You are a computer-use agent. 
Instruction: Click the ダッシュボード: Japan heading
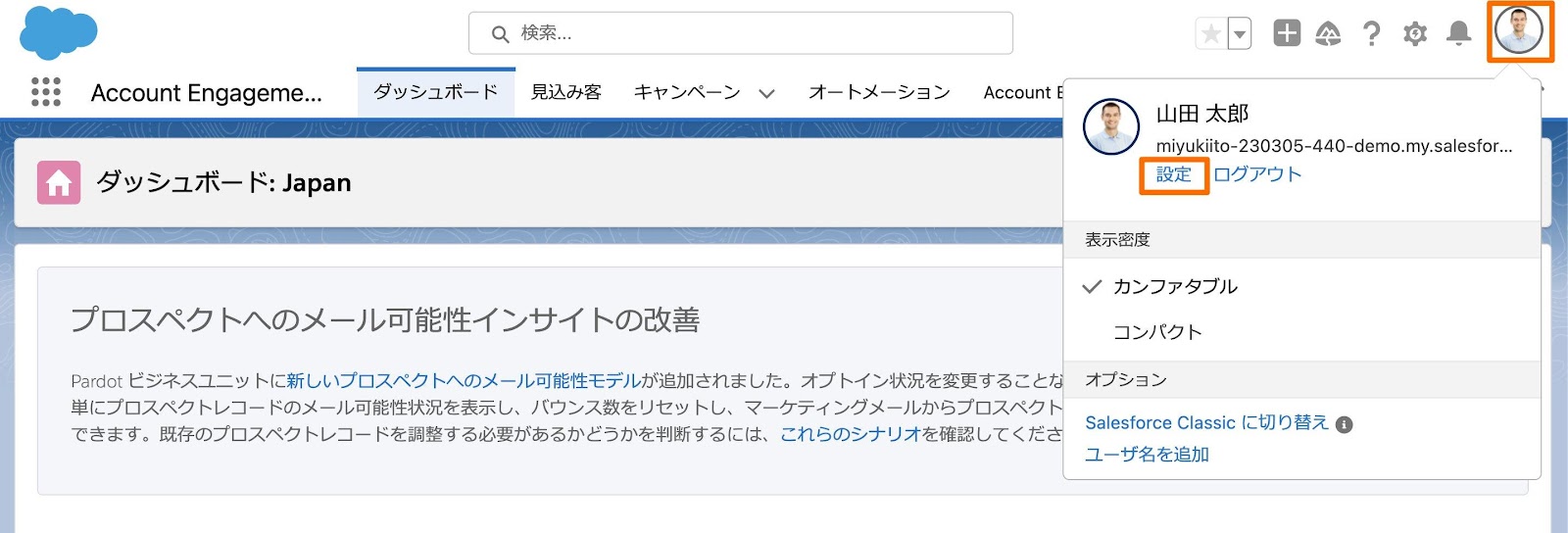point(223,183)
